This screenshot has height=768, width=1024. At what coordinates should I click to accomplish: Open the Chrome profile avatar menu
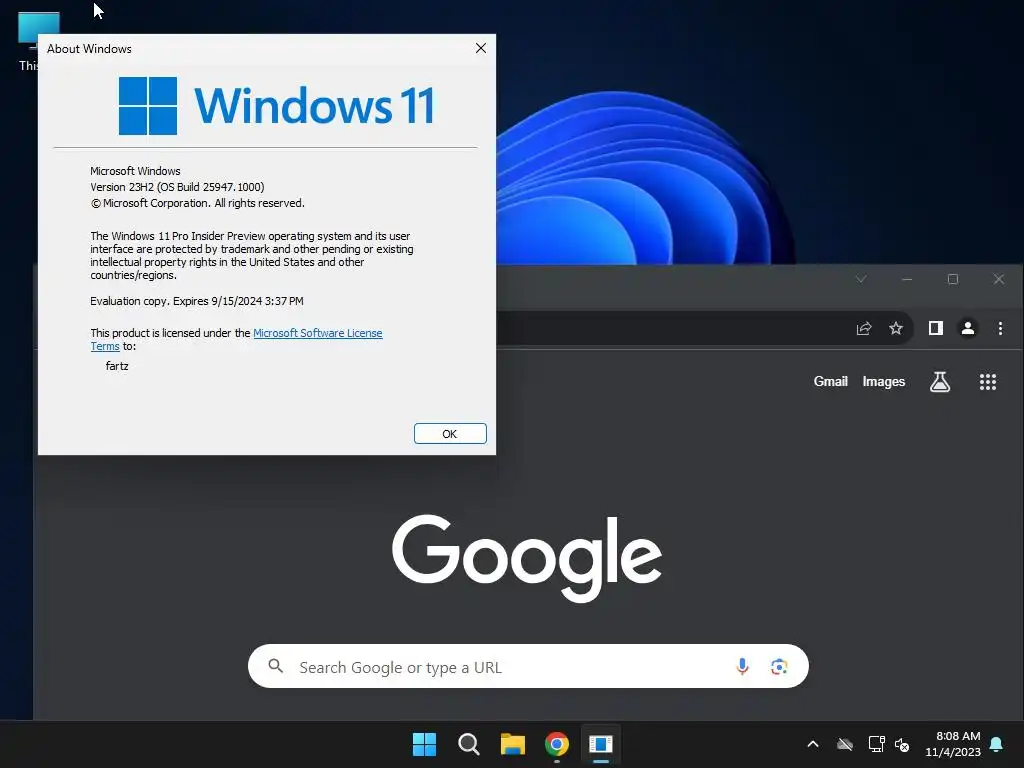click(x=967, y=328)
